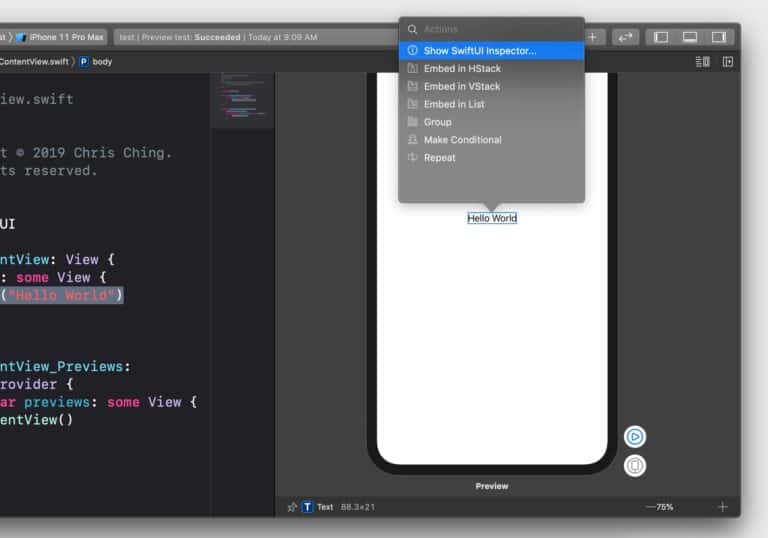The width and height of the screenshot is (768, 538).
Task: Click the P property icon in jump bar
Action: pos(84,62)
